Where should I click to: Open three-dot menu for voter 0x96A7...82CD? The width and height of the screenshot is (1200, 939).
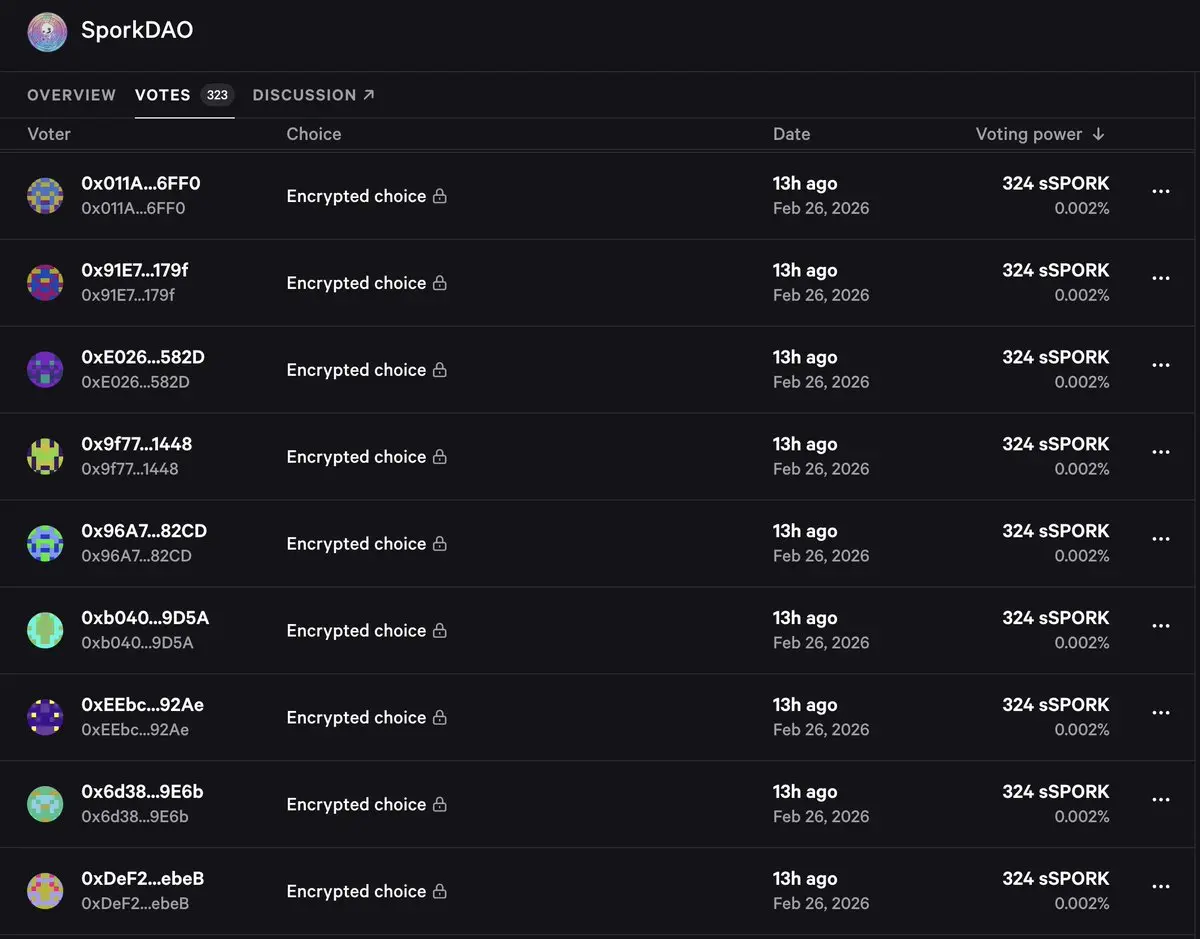1160,539
